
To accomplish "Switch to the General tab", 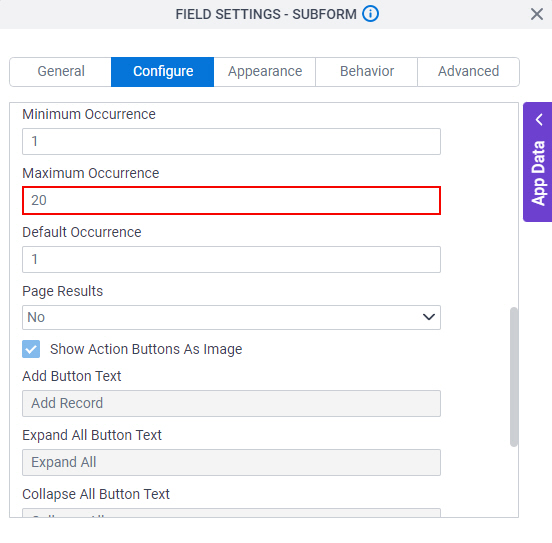I will (61, 71).
